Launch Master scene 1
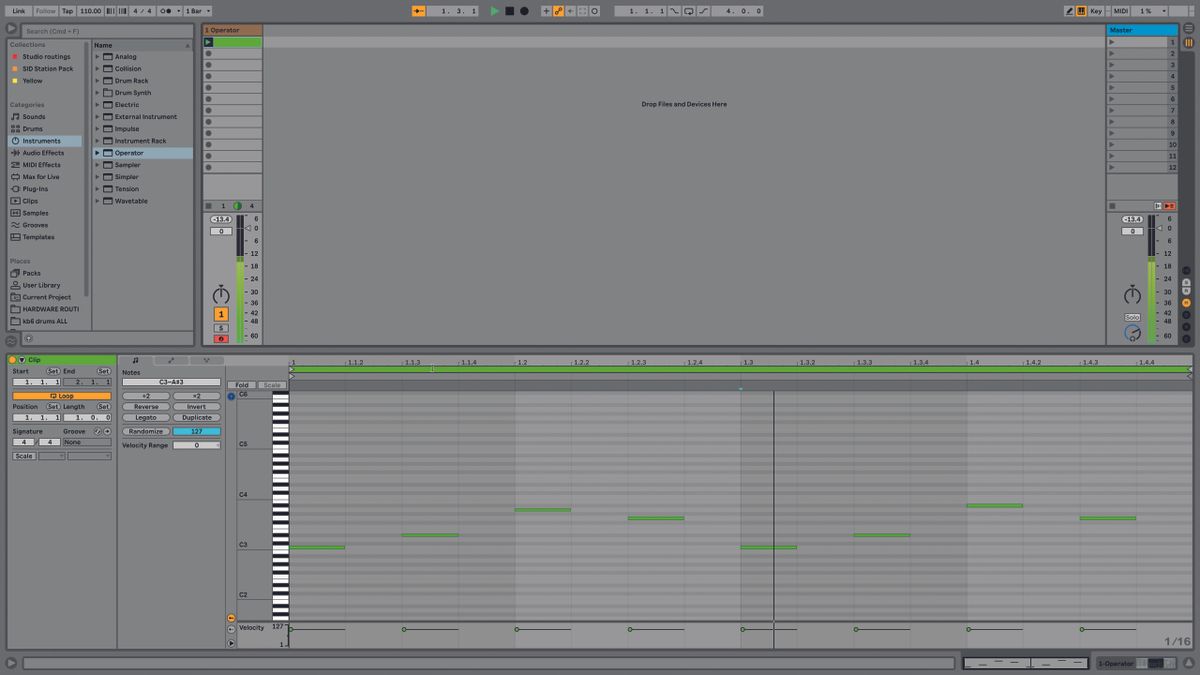 (1112, 42)
